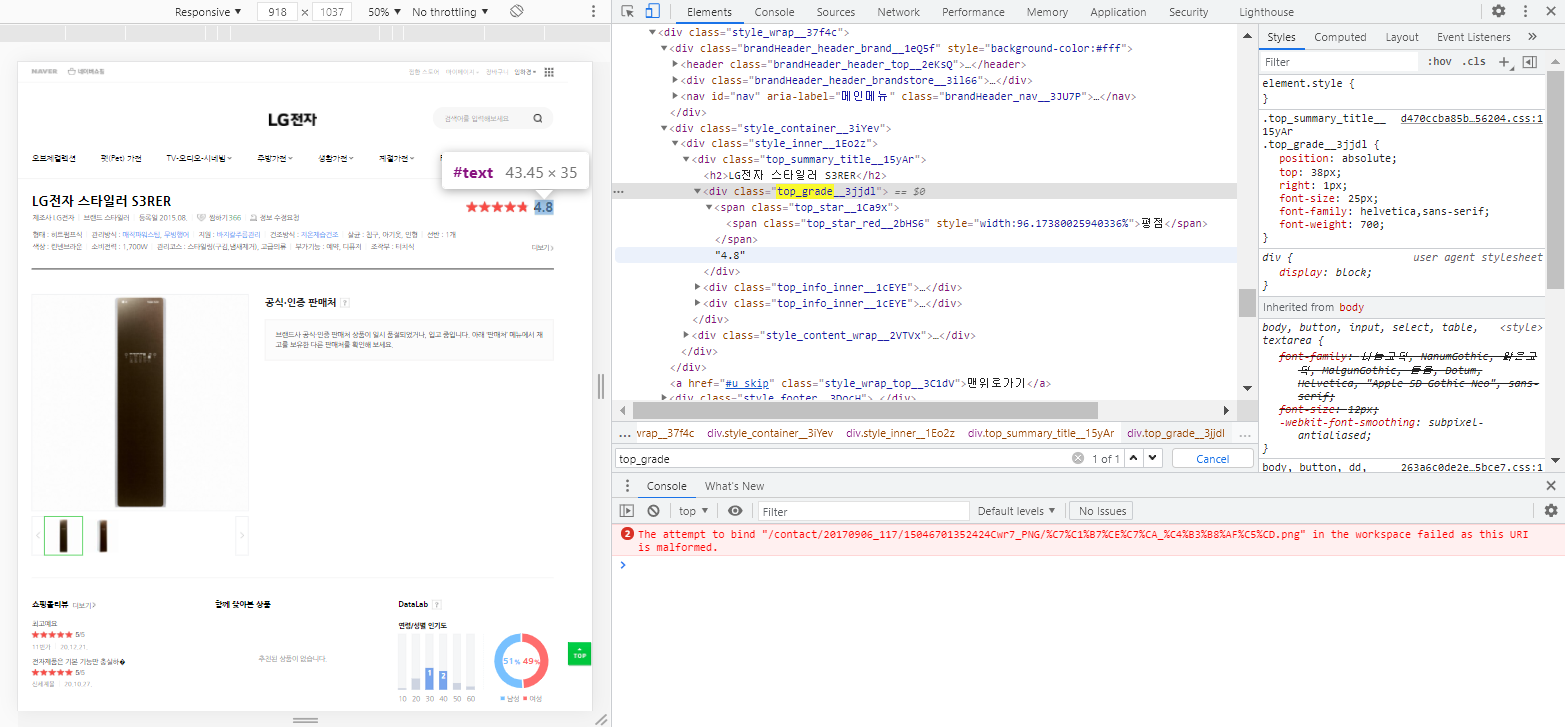Open the Performance tab
The image size is (1565, 727).
point(973,12)
